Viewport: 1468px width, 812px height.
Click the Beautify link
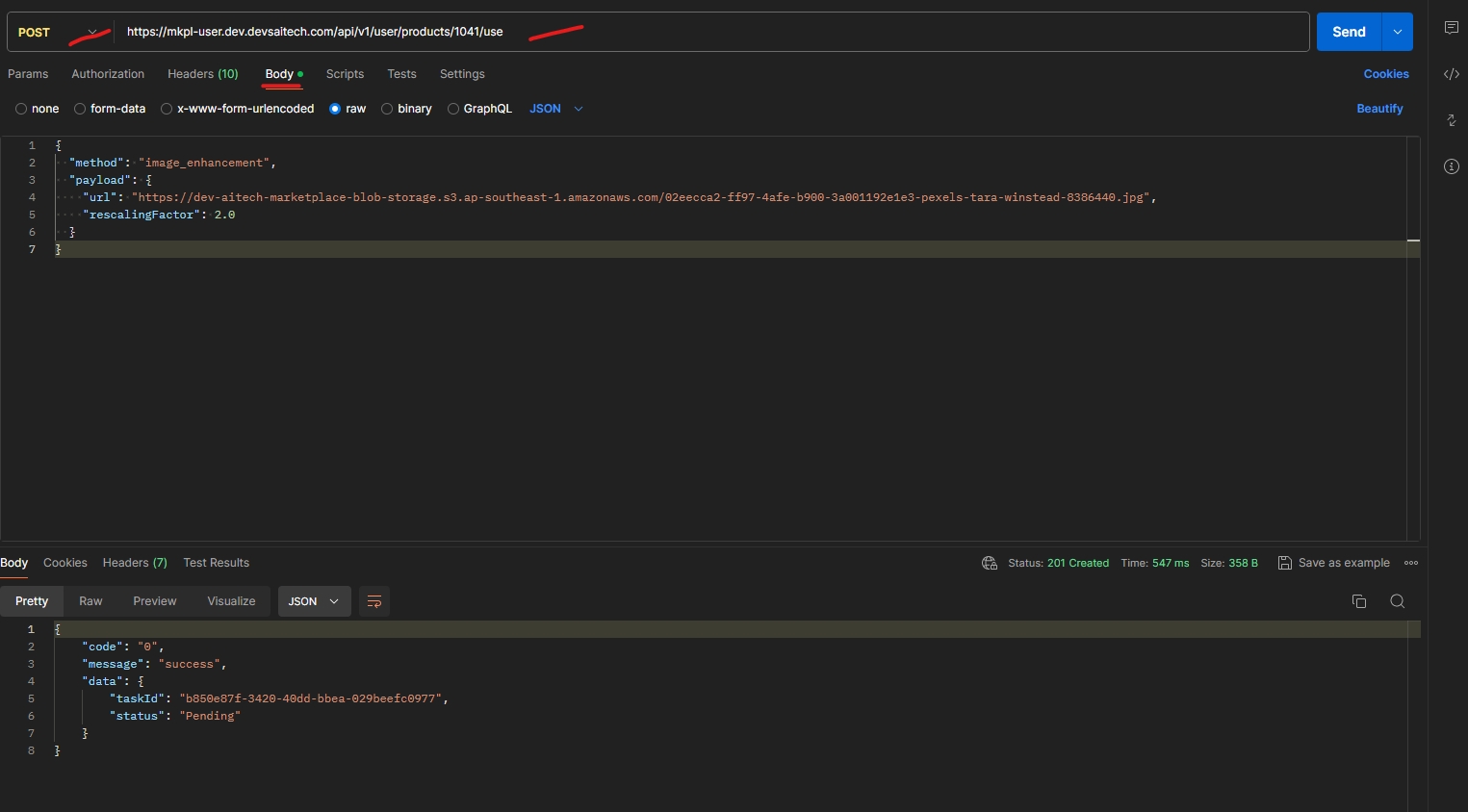(1378, 109)
